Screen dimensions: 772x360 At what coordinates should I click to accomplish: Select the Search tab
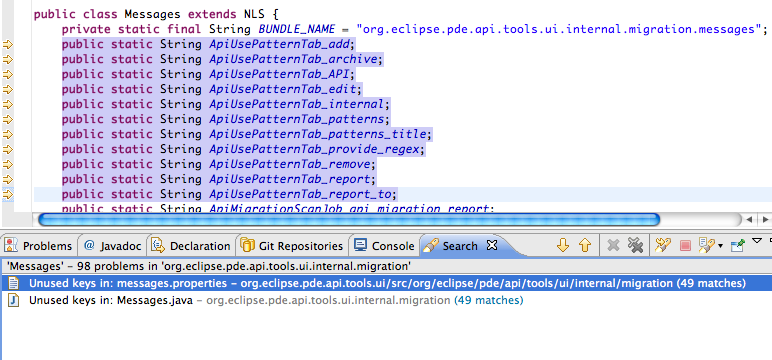pyautogui.click(x=460, y=246)
